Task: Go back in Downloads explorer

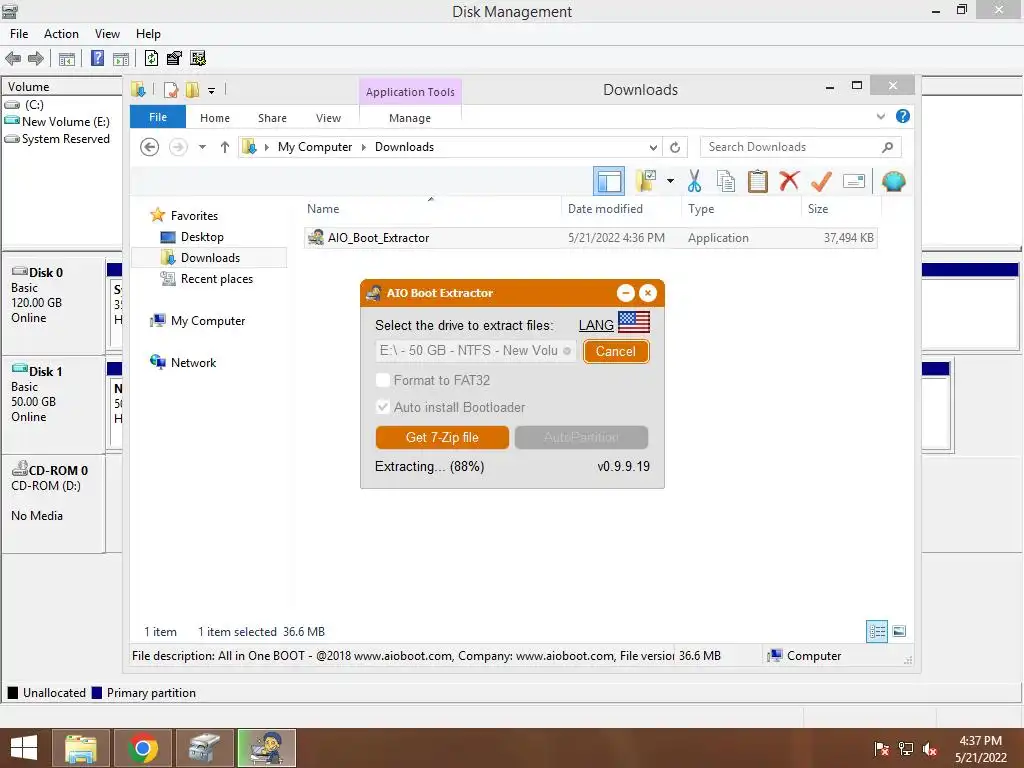Action: click(150, 147)
